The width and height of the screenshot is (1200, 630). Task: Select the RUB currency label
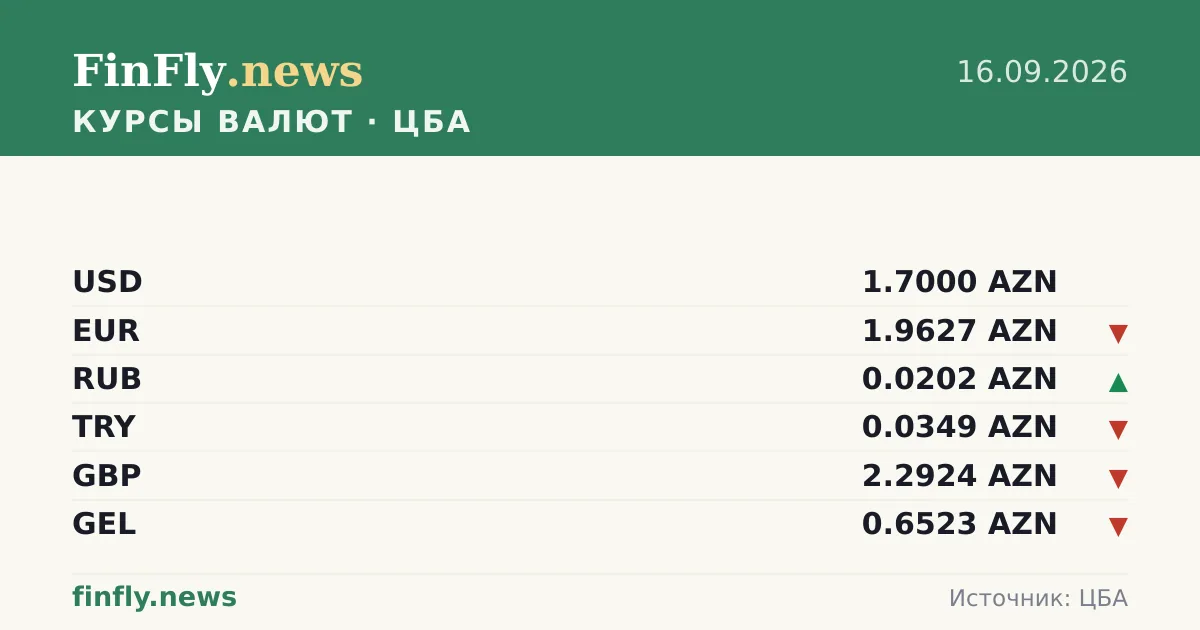click(107, 379)
